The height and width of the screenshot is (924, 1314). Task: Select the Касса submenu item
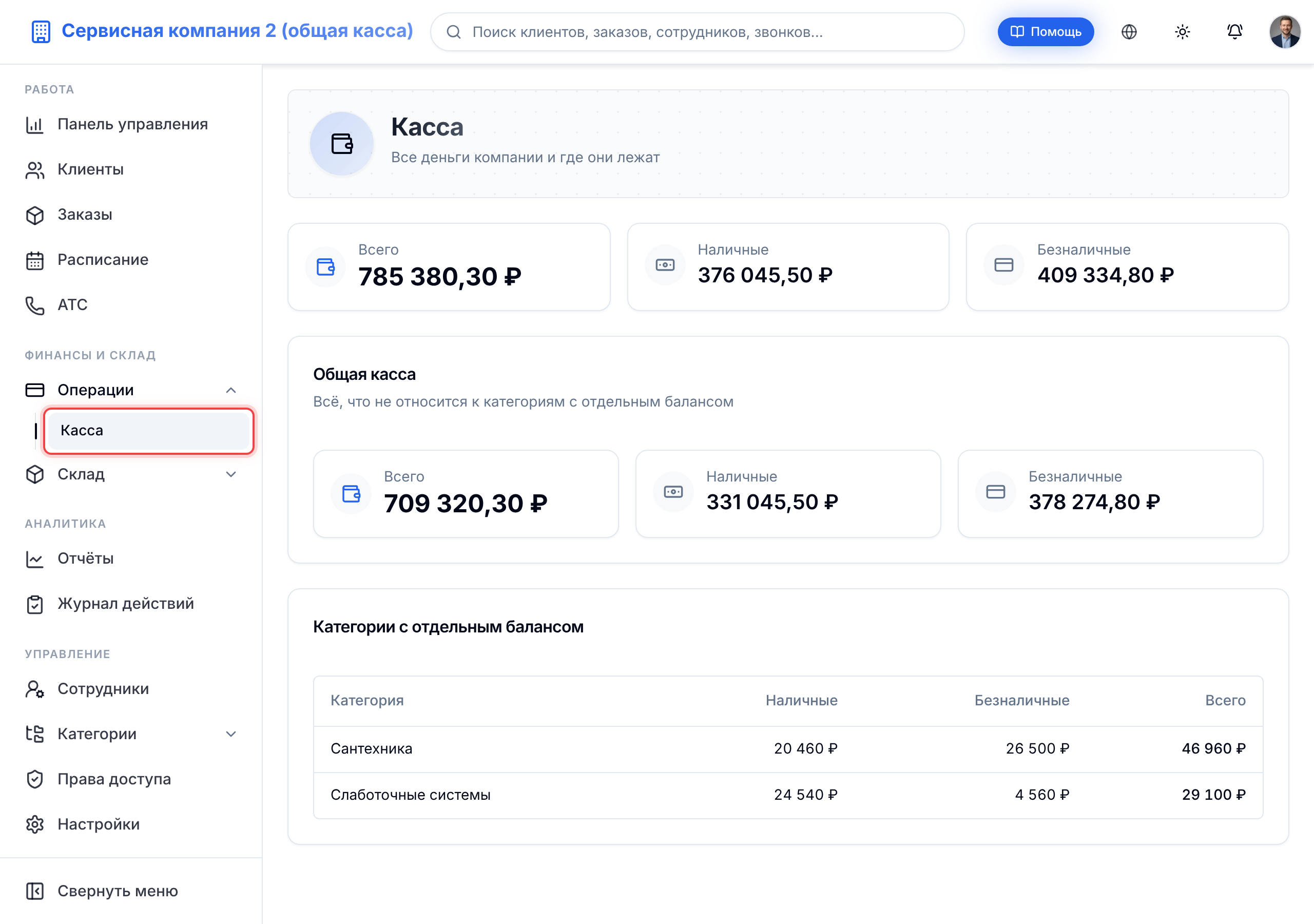tap(149, 431)
